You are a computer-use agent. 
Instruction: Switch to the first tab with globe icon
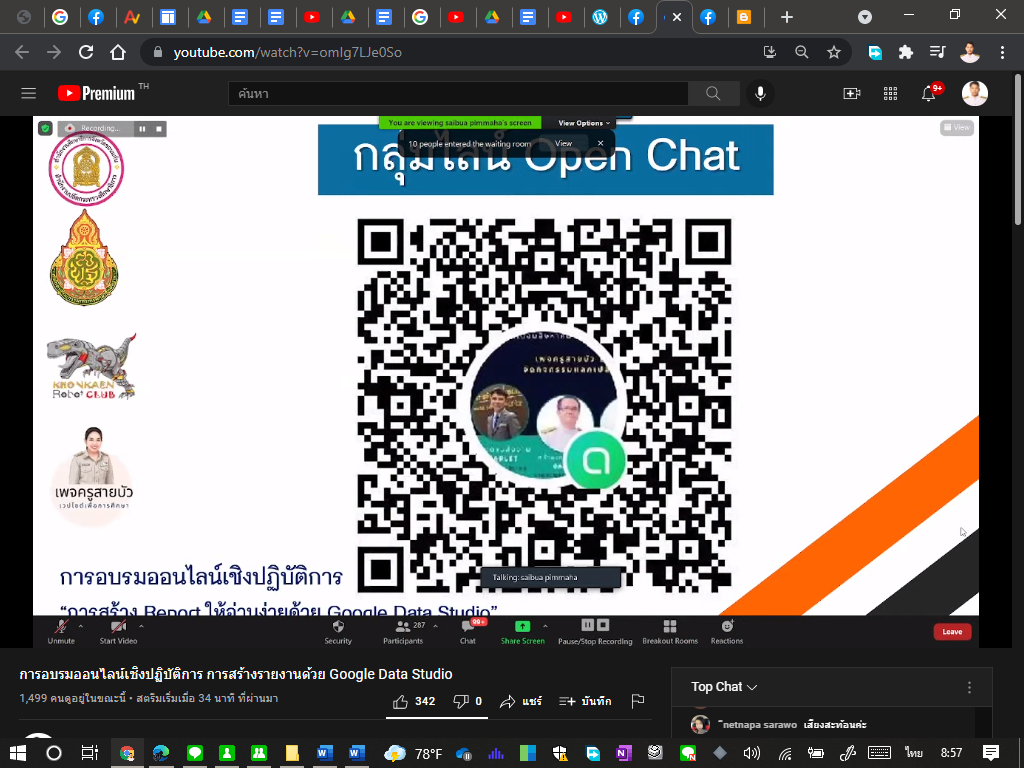(x=24, y=17)
